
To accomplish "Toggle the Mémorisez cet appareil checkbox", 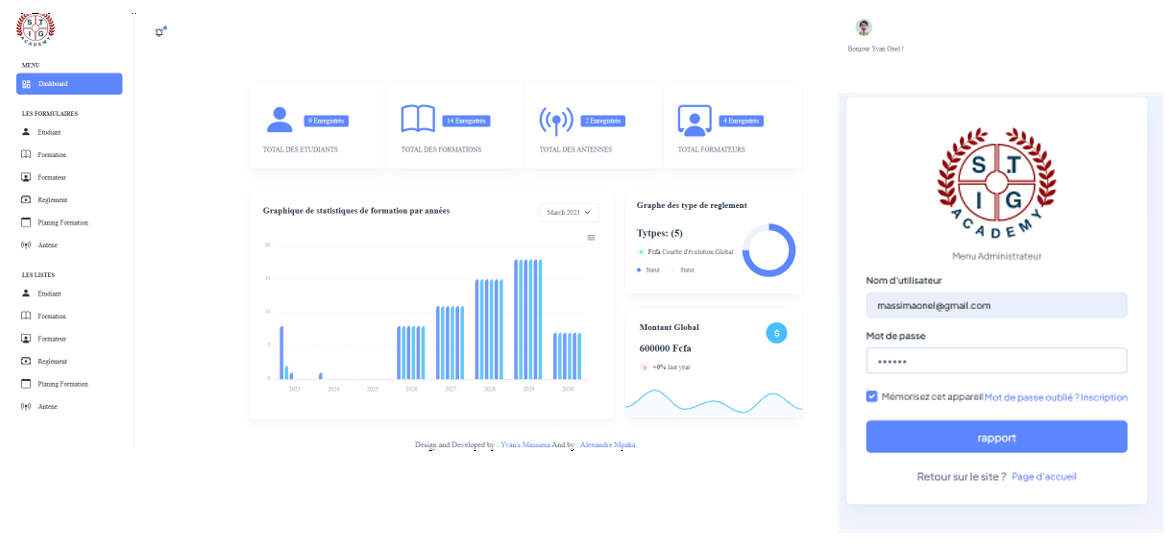I will point(872,397).
